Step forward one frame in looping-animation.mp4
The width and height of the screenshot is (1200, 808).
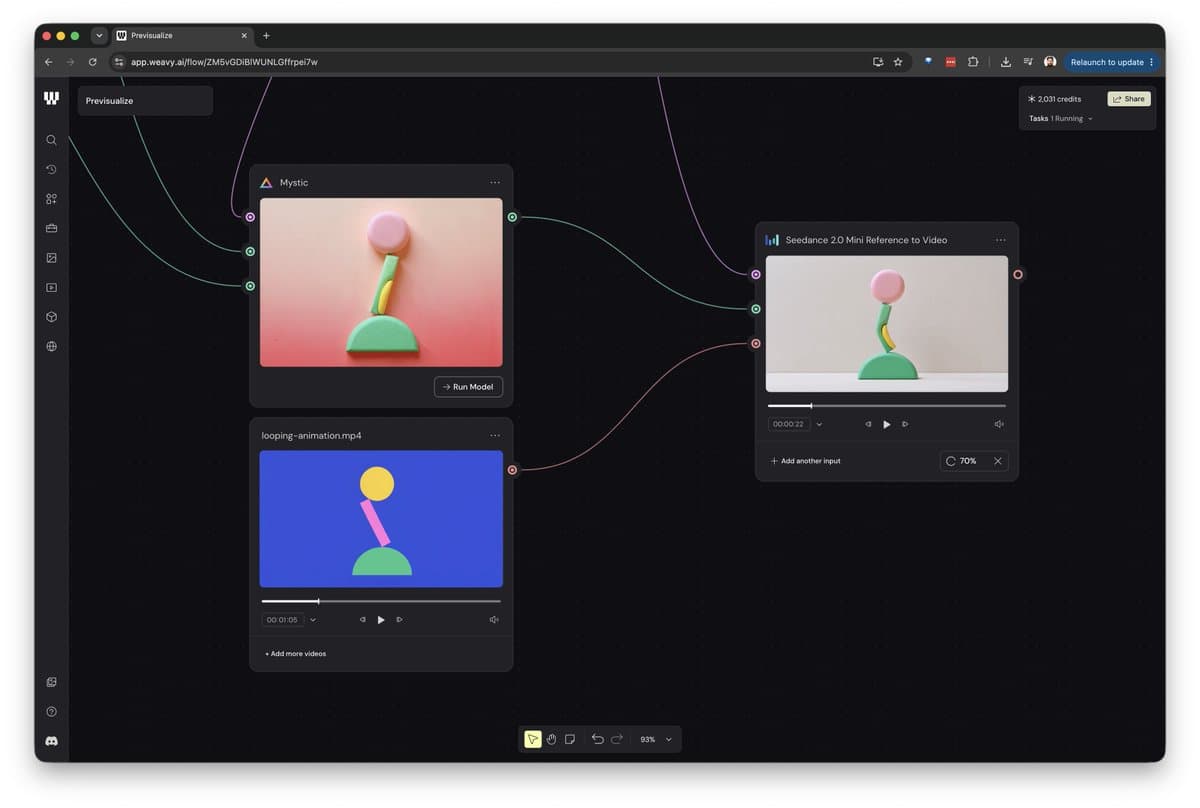[400, 620]
